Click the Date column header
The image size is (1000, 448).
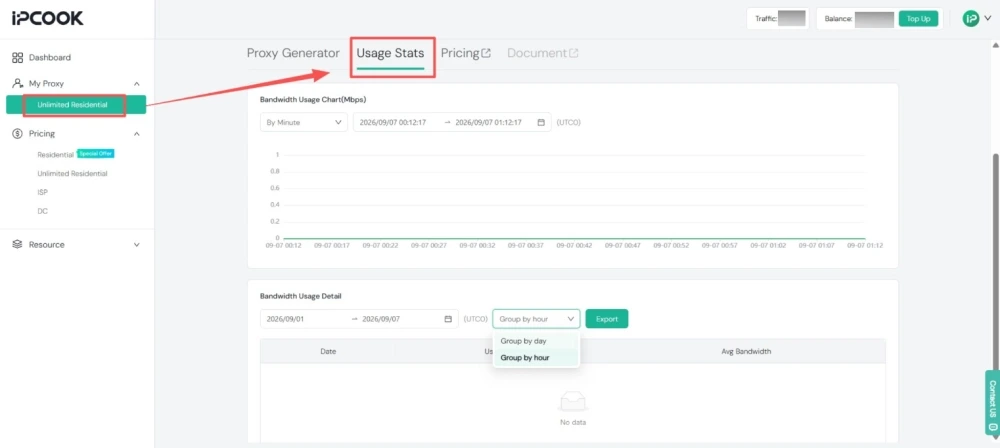(328, 352)
